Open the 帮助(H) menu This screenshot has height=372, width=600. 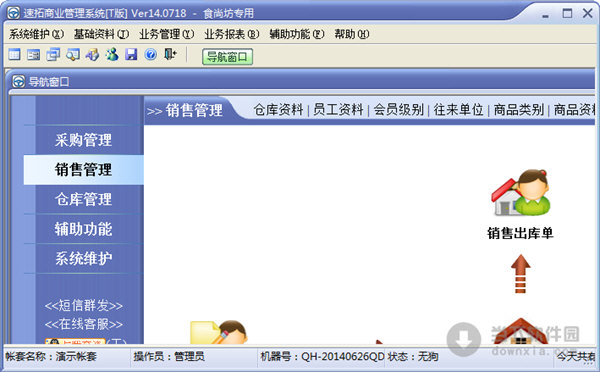[x=352, y=34]
